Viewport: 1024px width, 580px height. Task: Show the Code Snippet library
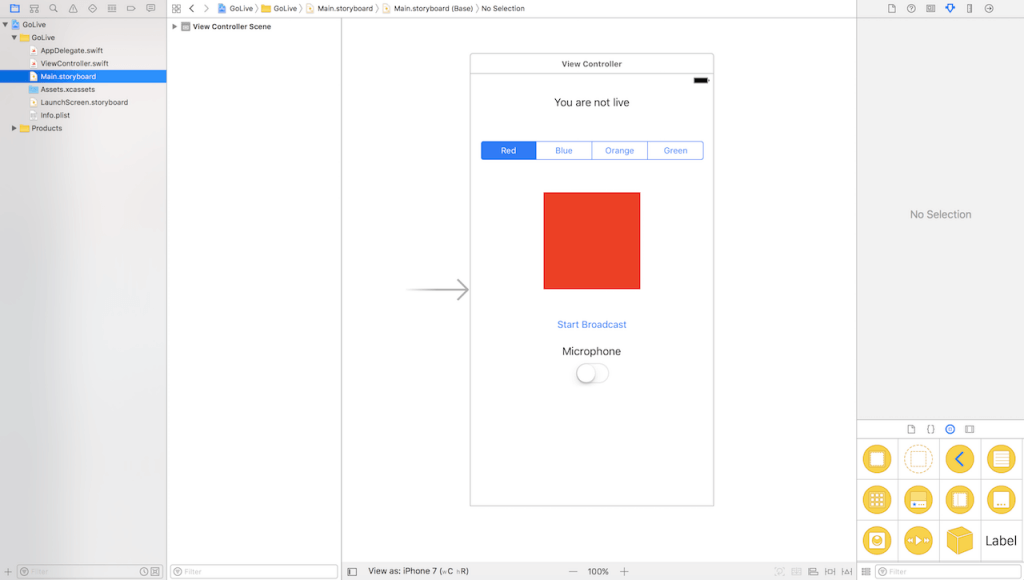[x=929, y=429]
